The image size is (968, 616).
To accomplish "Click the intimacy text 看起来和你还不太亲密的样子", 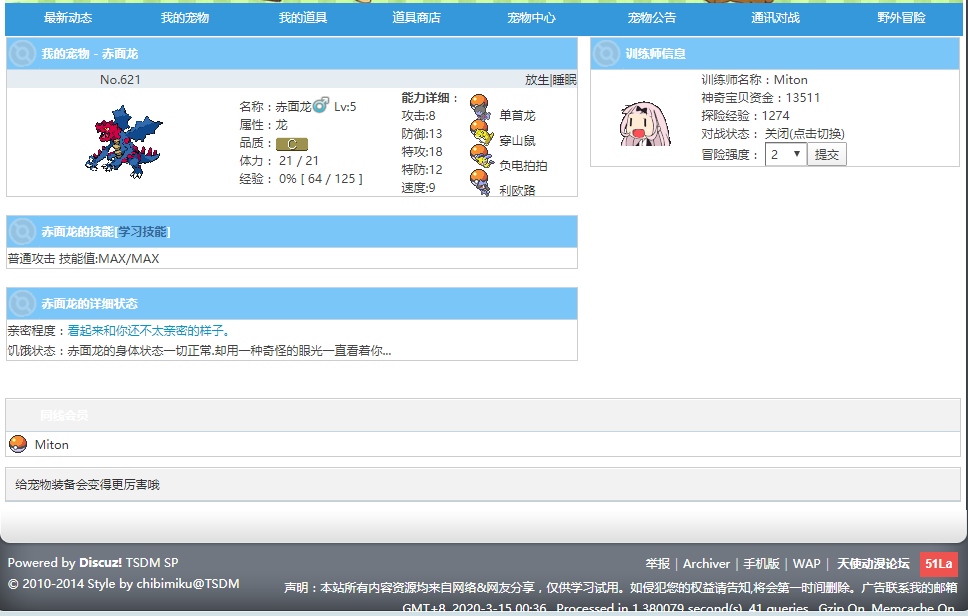I will click(x=148, y=331).
